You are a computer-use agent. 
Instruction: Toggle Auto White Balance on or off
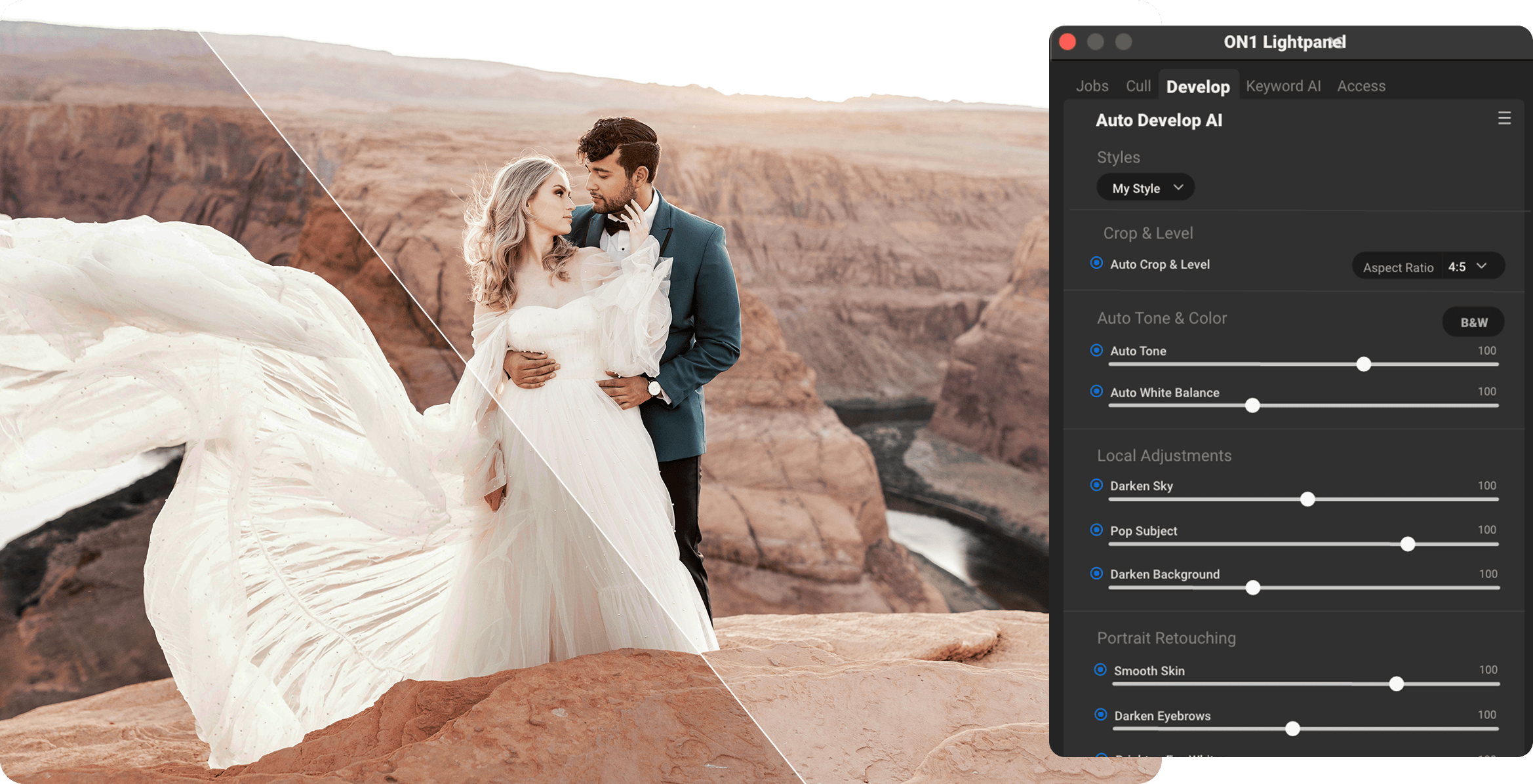1096,391
